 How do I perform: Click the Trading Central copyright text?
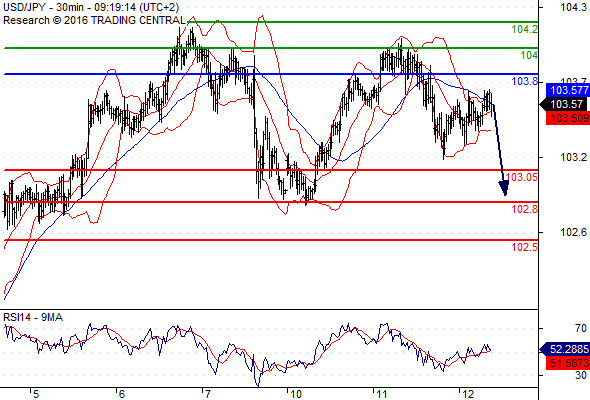[x=94, y=20]
